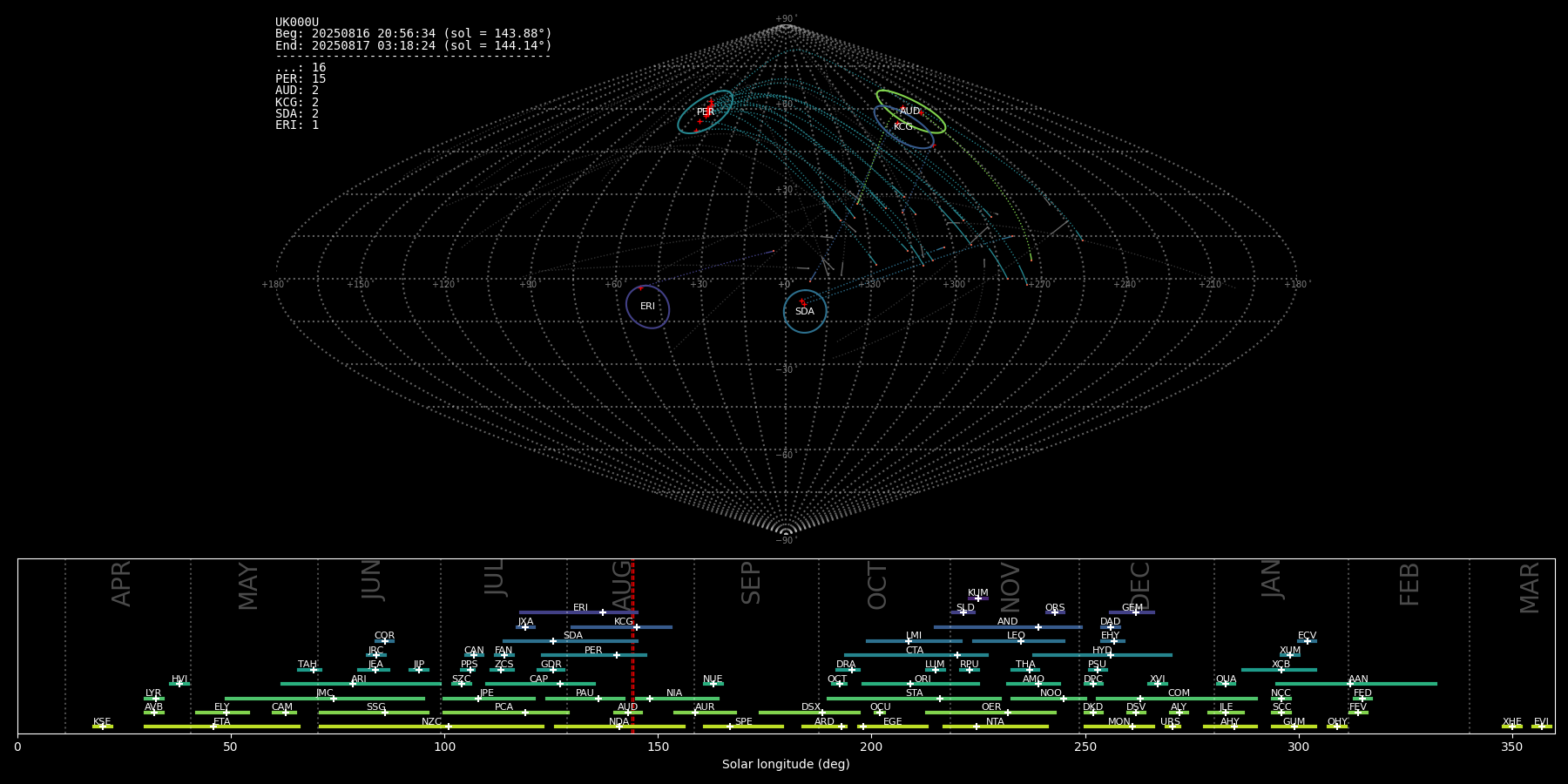Click the STA shower bar label in the timeline
Image resolution: width=1568 pixels, height=784 pixels.
[915, 693]
